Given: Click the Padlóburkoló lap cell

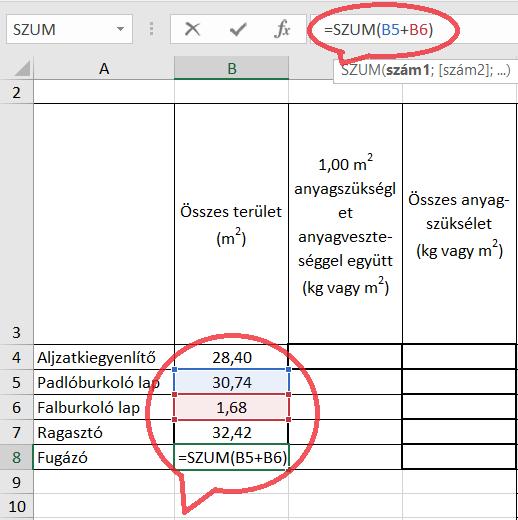Looking at the screenshot, I should 104,382.
